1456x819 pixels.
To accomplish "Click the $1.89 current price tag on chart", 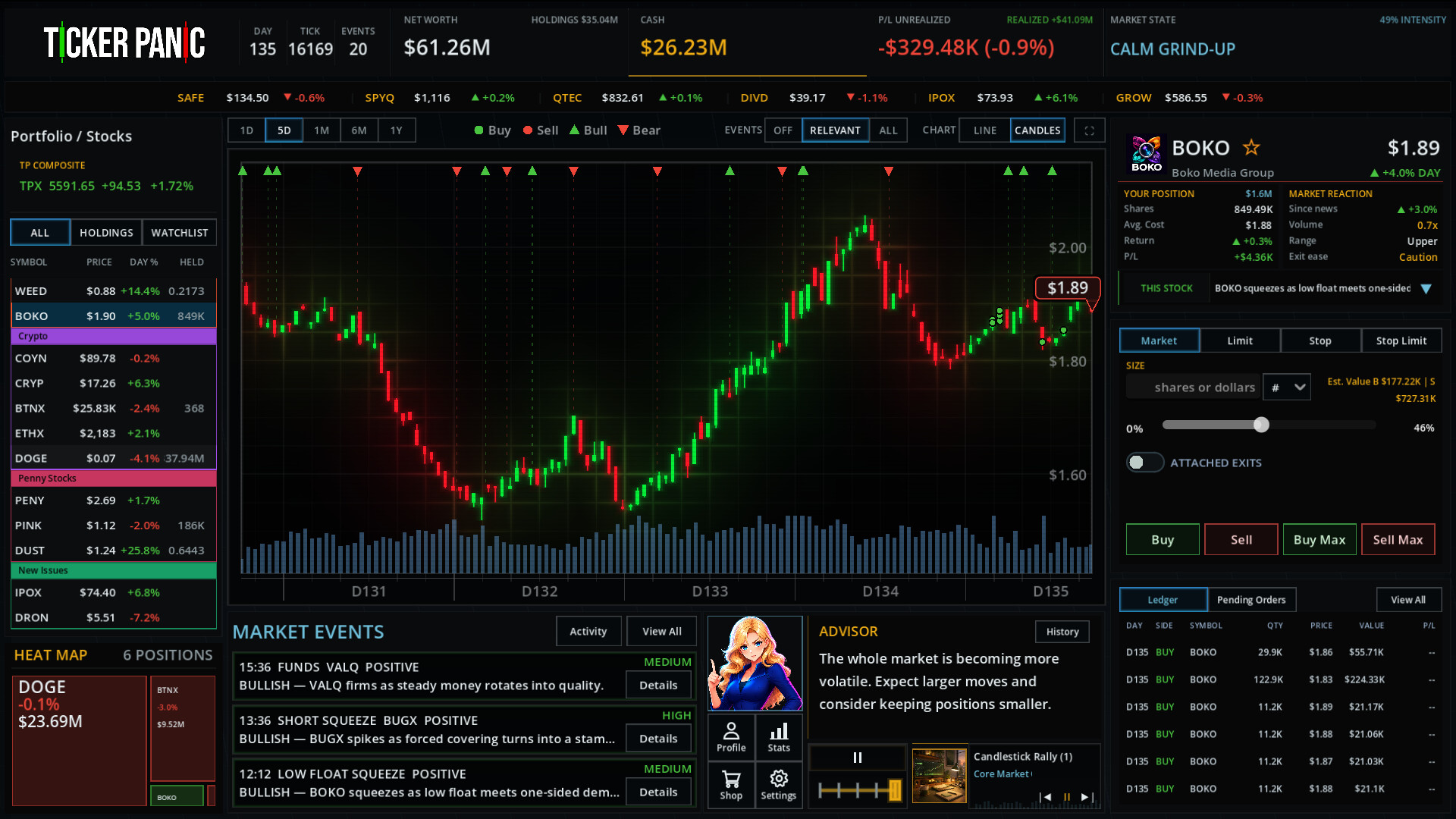I will tap(1067, 288).
